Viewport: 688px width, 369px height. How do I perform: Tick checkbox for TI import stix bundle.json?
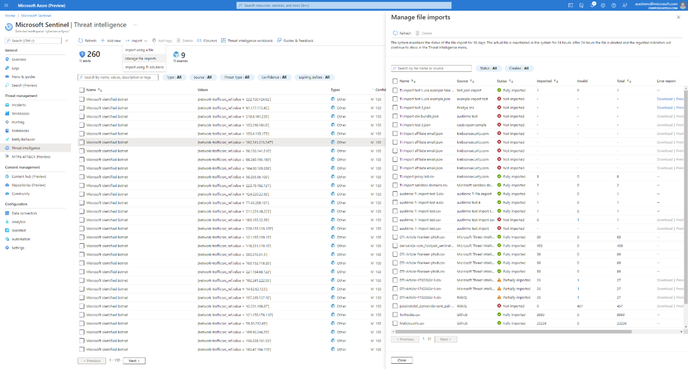(x=395, y=116)
